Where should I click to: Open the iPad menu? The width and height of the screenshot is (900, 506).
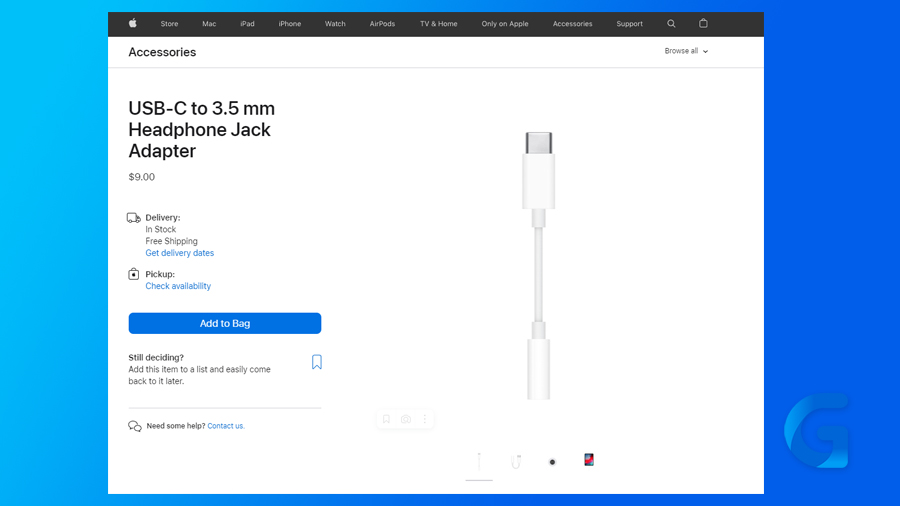[247, 24]
